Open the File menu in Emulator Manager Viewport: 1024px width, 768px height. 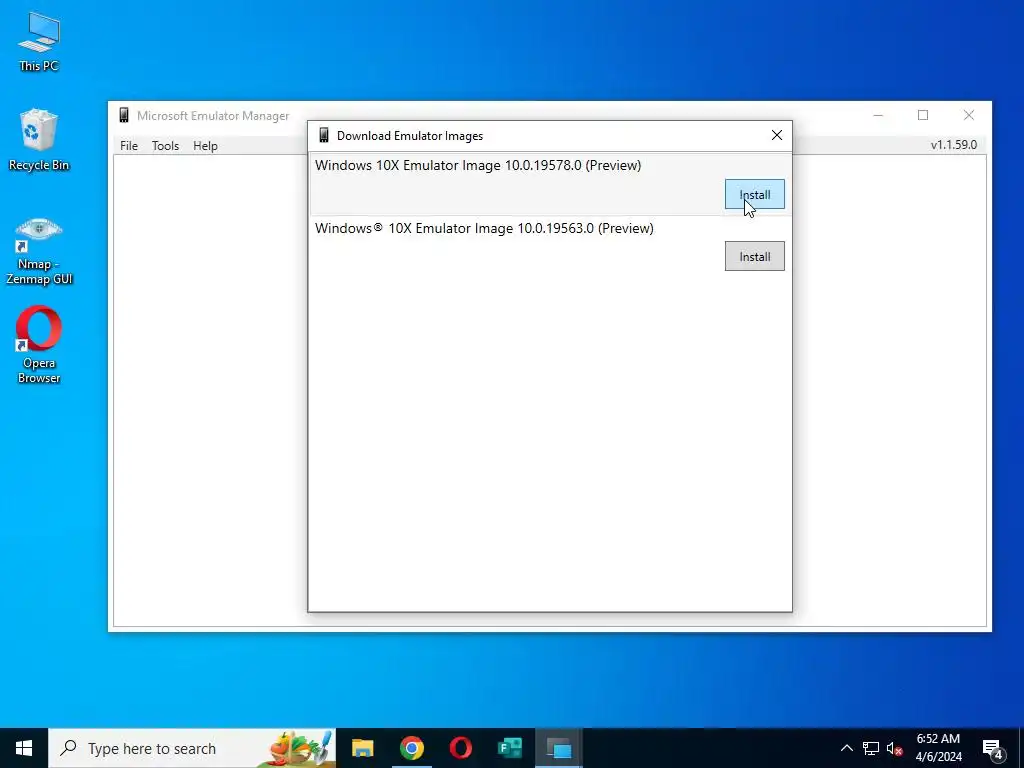coord(129,146)
